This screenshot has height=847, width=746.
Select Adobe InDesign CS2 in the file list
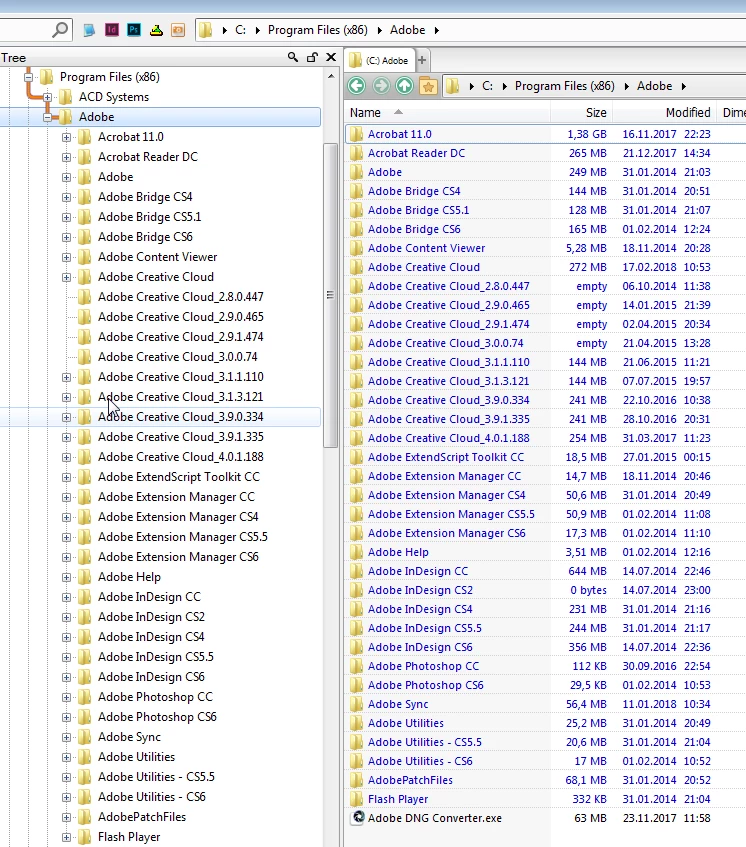420,590
